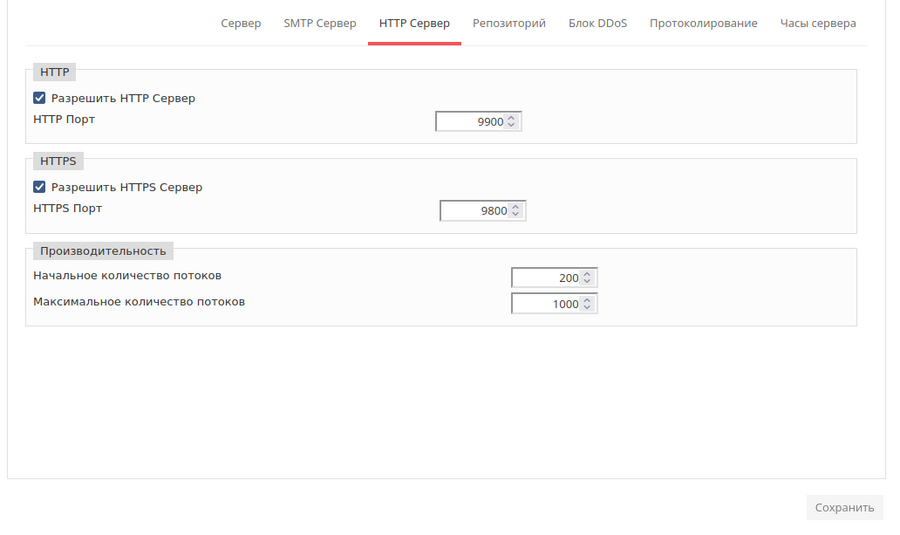Open the Блок DDoS tab
This screenshot has width=900, height=535.
point(597,23)
